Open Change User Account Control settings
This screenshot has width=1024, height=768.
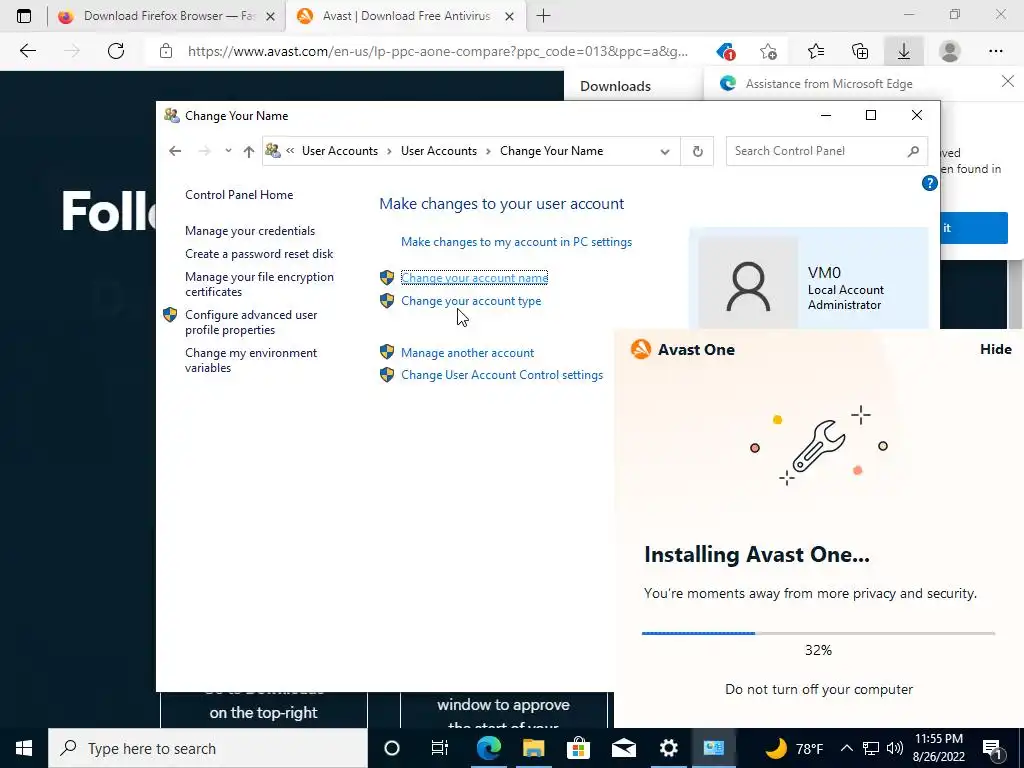[502, 375]
